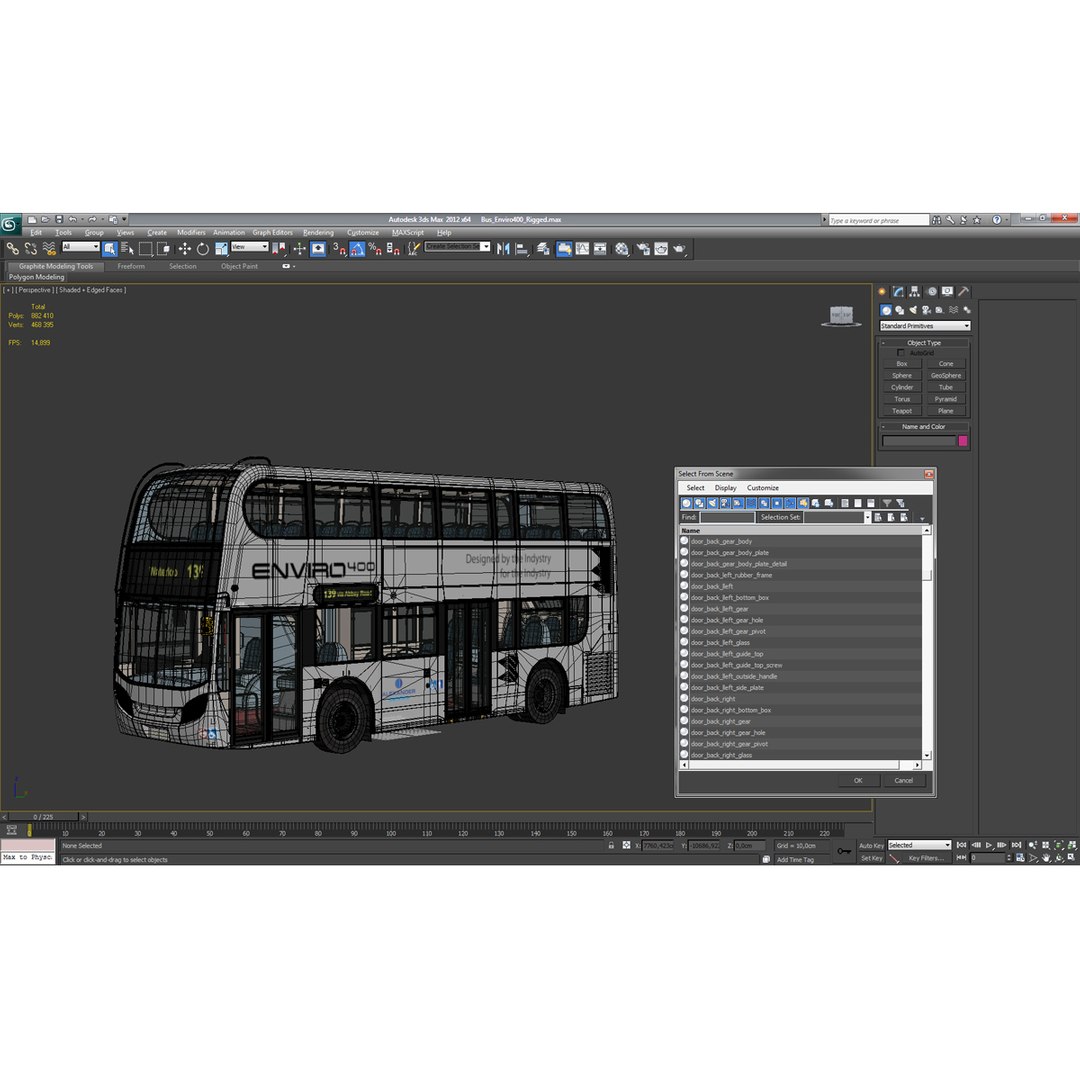Click the Teapot primitive button
Image resolution: width=1080 pixels, height=1080 pixels.
click(x=902, y=411)
